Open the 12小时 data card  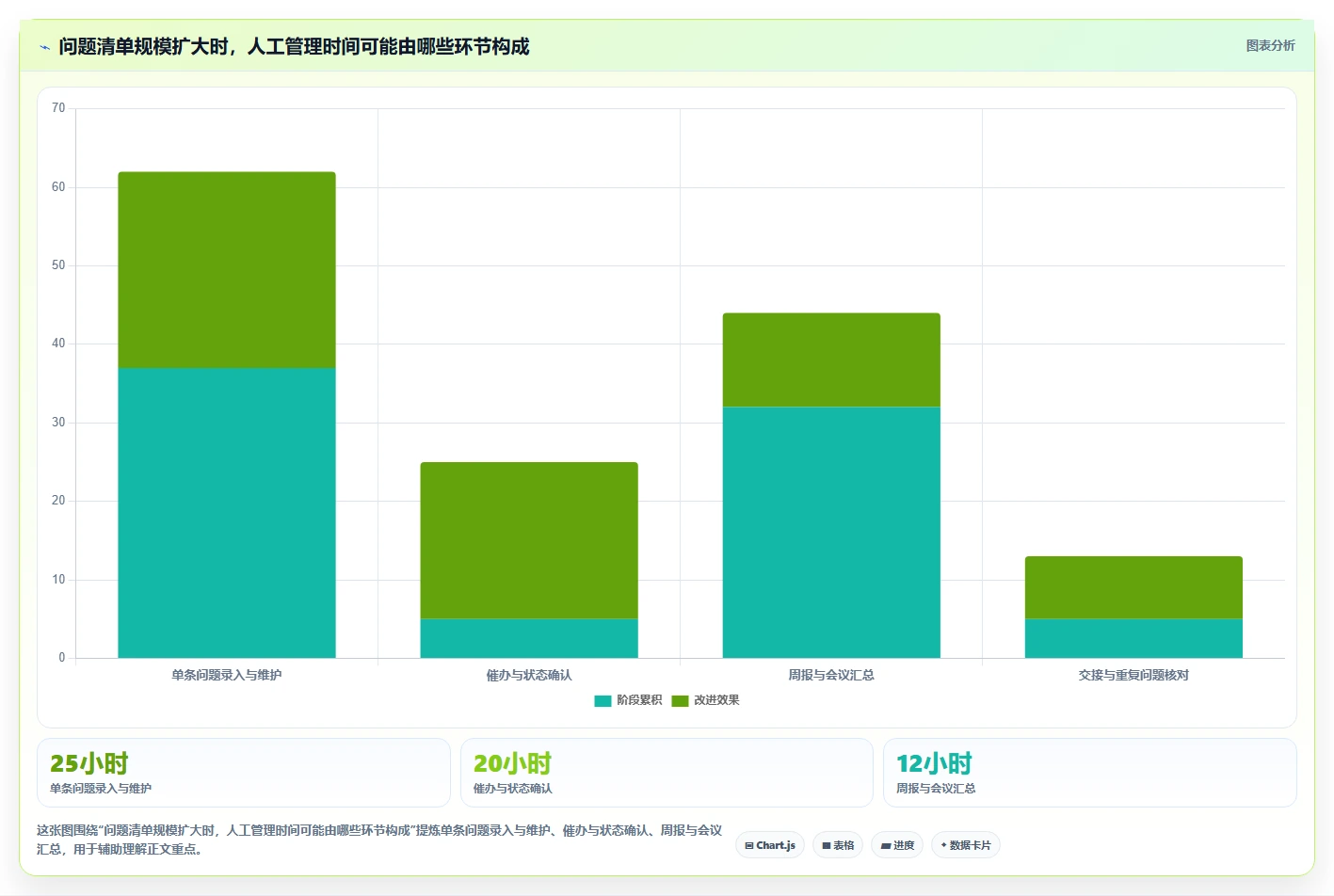[1090, 773]
